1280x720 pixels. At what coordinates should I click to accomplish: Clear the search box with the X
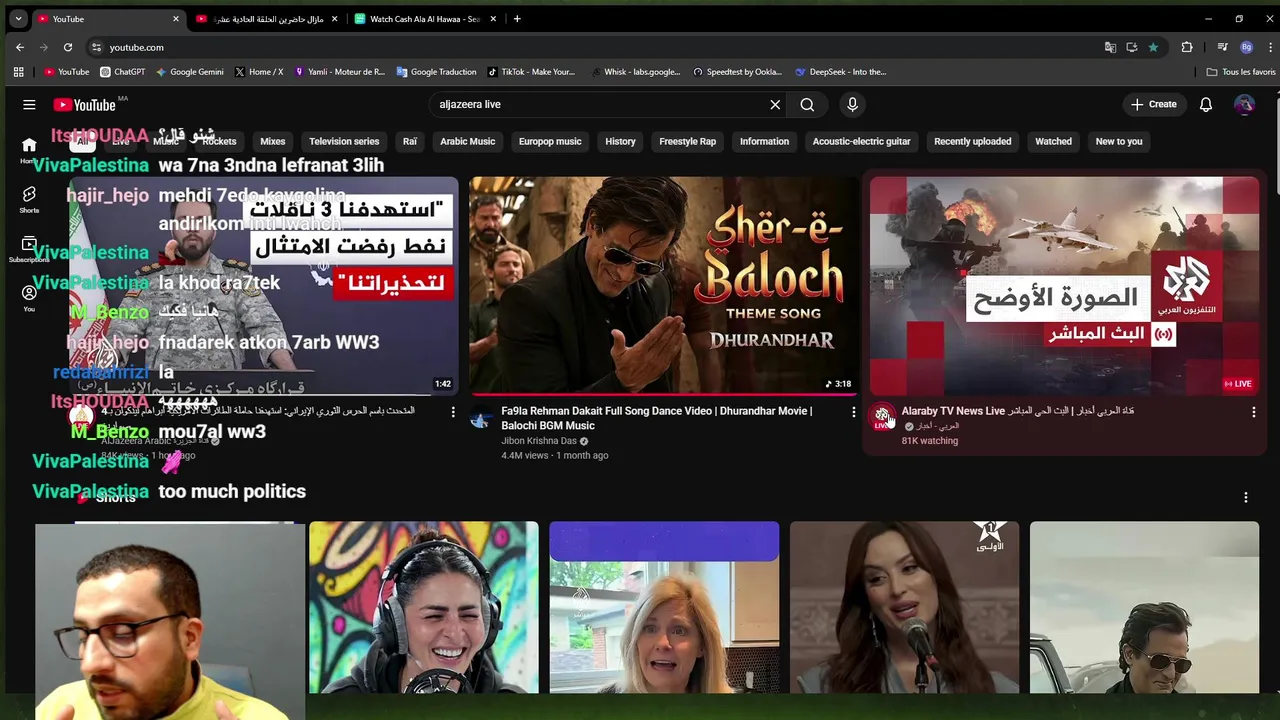[x=775, y=104]
